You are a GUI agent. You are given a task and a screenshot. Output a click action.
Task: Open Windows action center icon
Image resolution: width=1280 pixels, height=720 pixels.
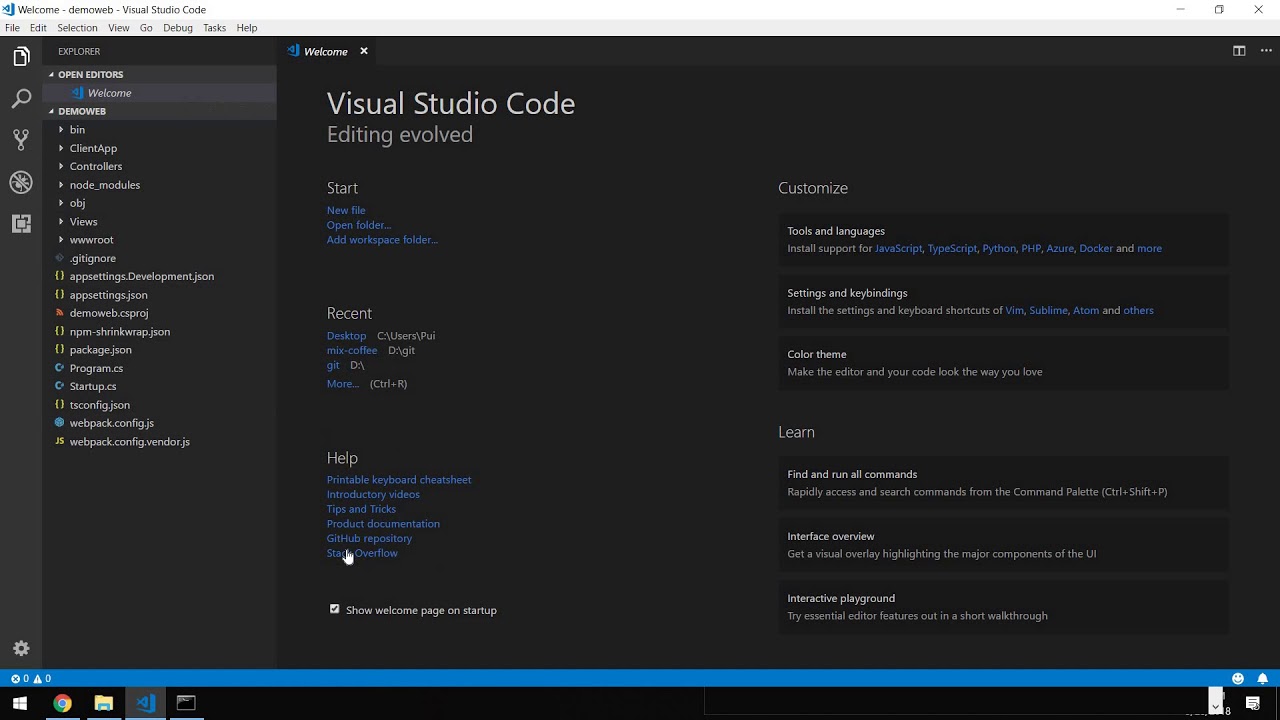tap(1253, 703)
